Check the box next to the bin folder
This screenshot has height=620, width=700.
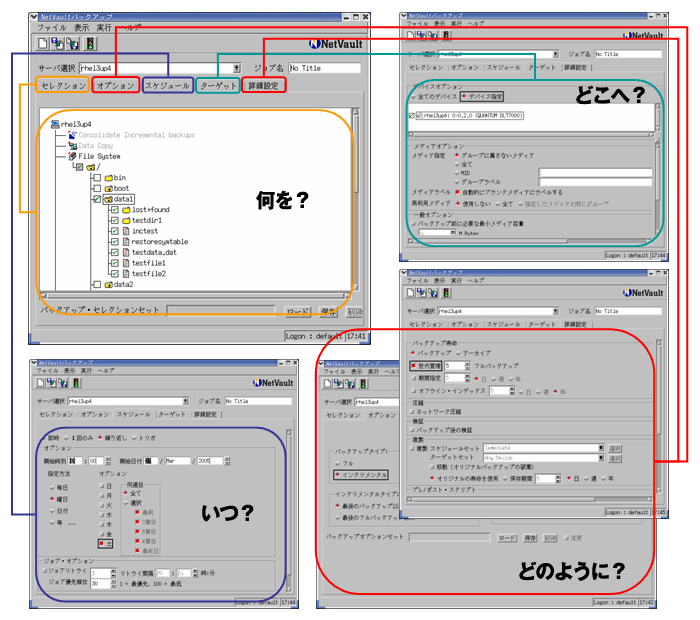coord(96,177)
